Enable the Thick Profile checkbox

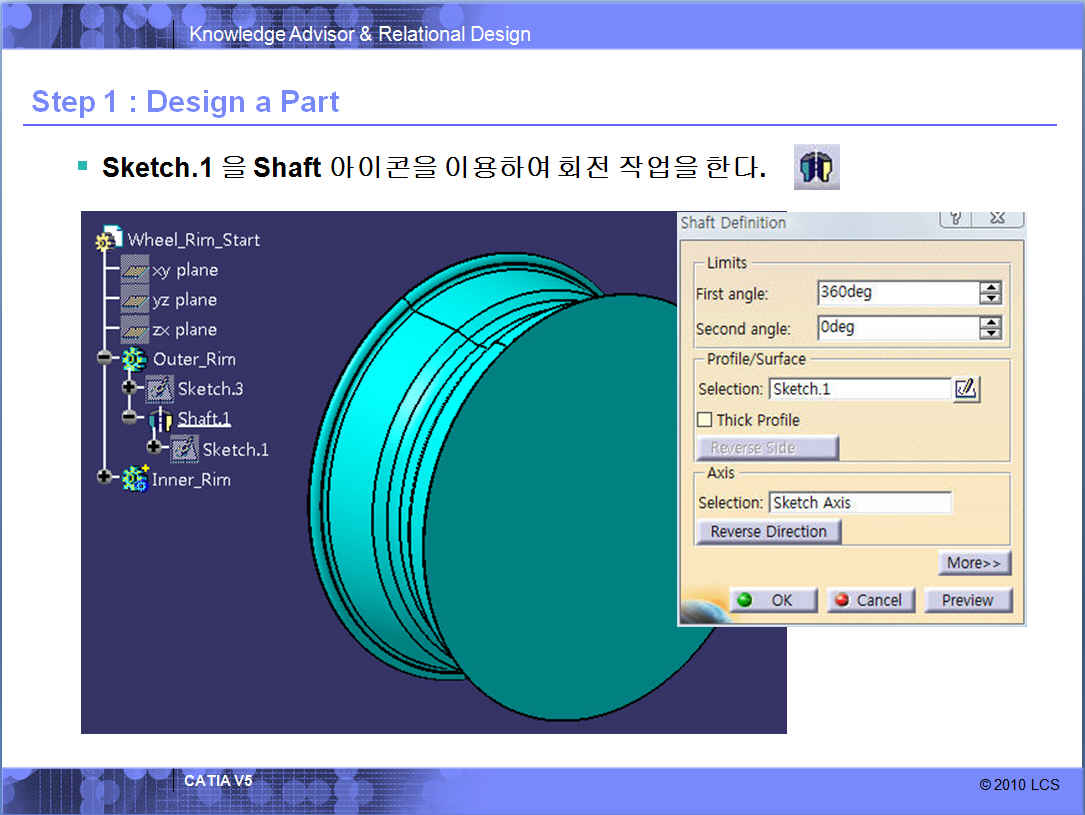pyautogui.click(x=705, y=420)
